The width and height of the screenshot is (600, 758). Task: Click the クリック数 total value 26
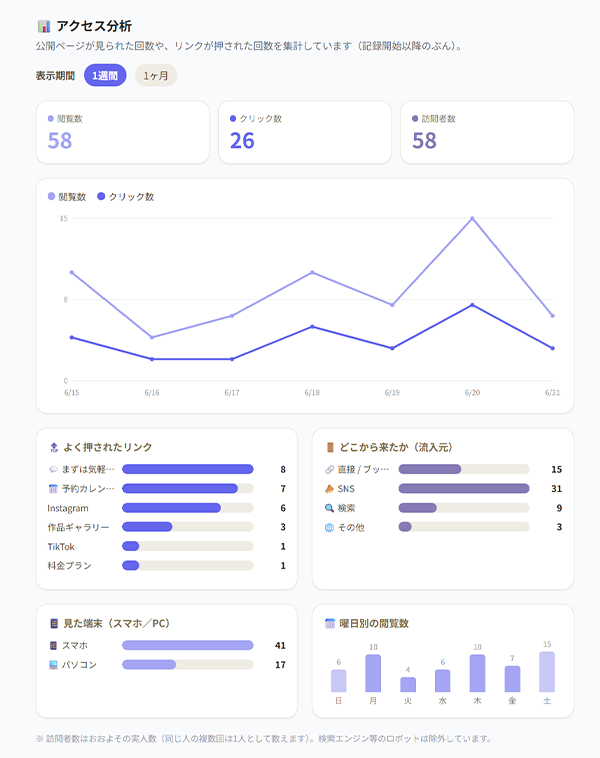point(242,141)
